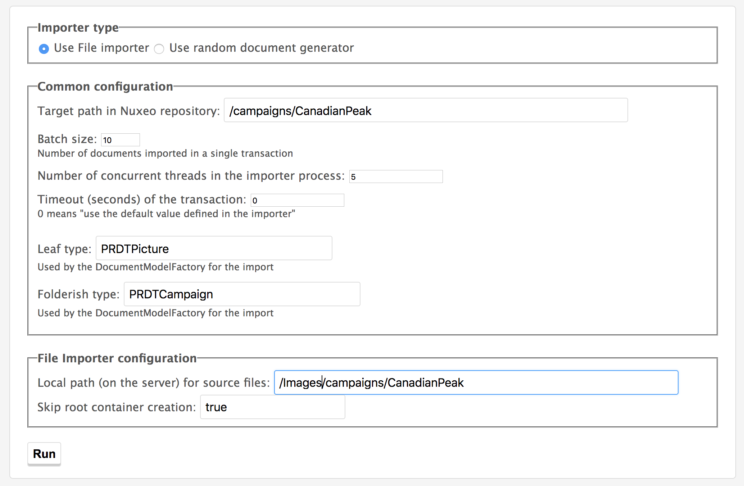Viewport: 744px width, 486px height.
Task: Click the concurrent threads number field
Action: pos(395,176)
